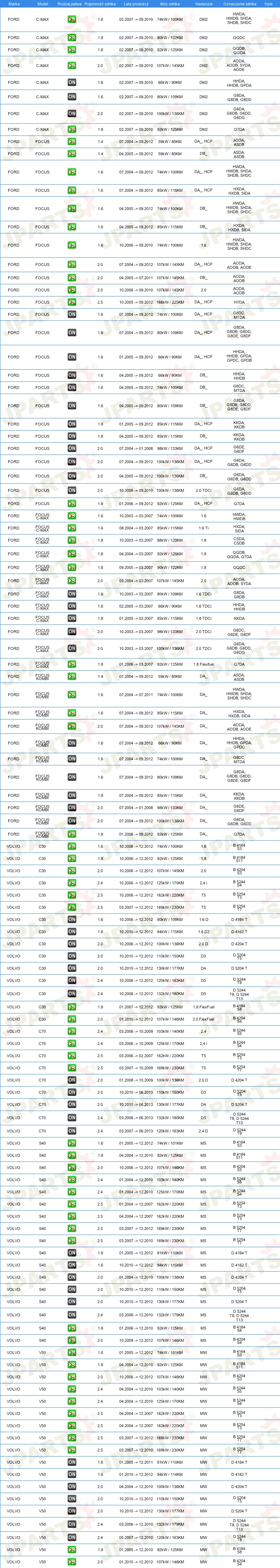Click ON icon in S40 D 4204 T 100kW row

[72, 1277]
